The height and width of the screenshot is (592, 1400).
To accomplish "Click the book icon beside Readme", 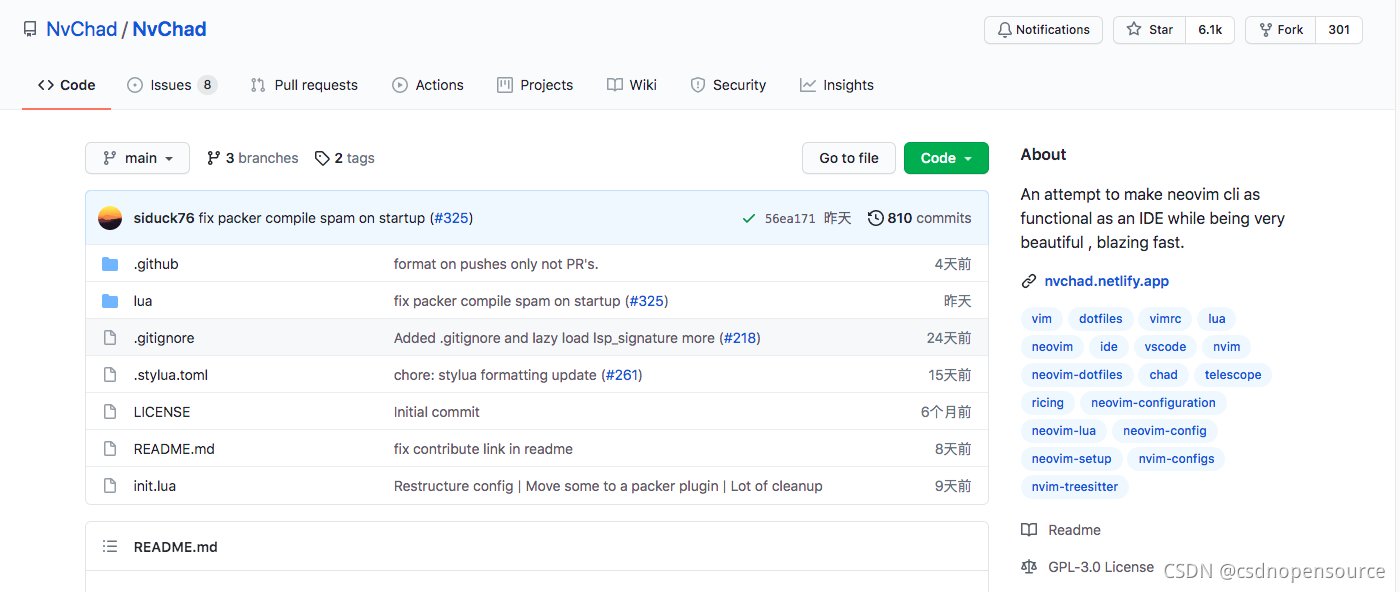I will tap(1029, 530).
